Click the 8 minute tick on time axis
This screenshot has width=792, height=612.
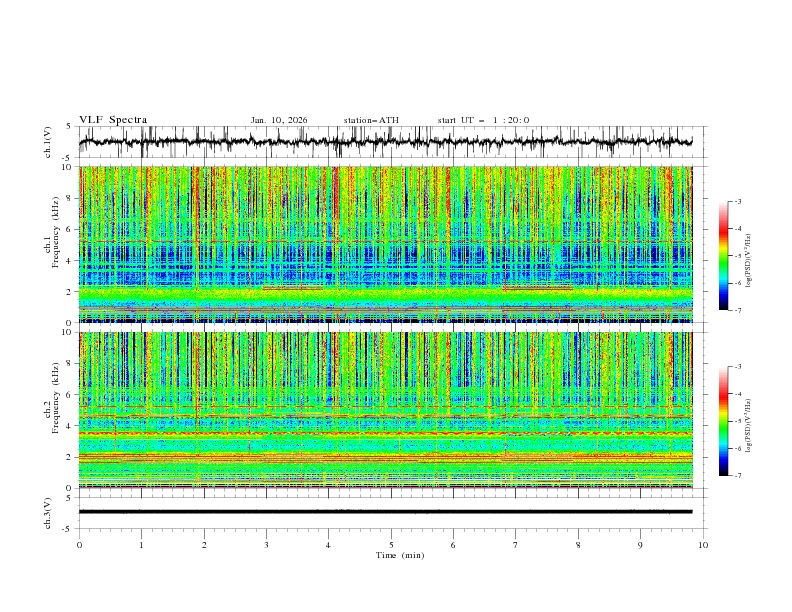578,544
